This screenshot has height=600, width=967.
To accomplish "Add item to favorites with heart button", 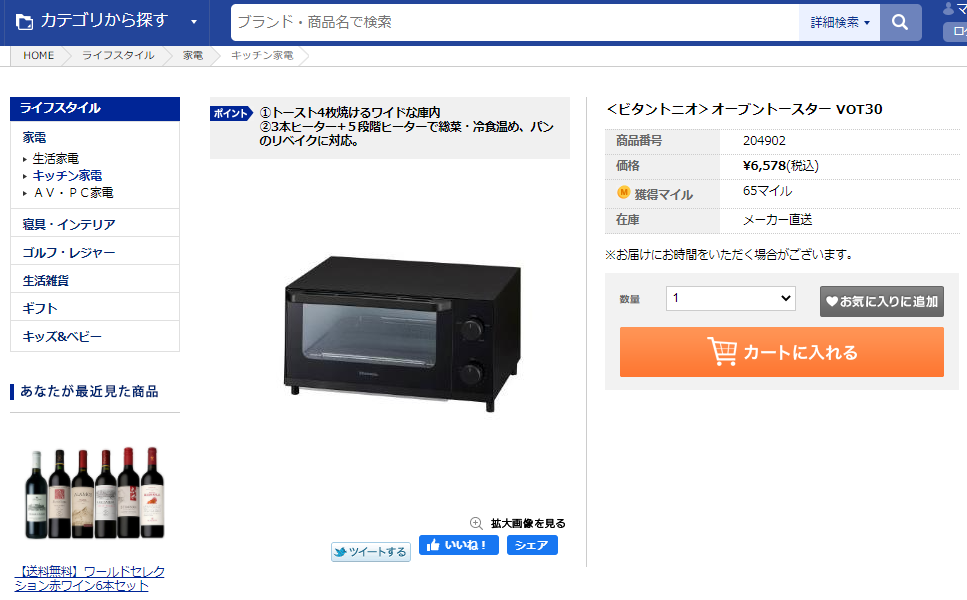I will coord(881,302).
